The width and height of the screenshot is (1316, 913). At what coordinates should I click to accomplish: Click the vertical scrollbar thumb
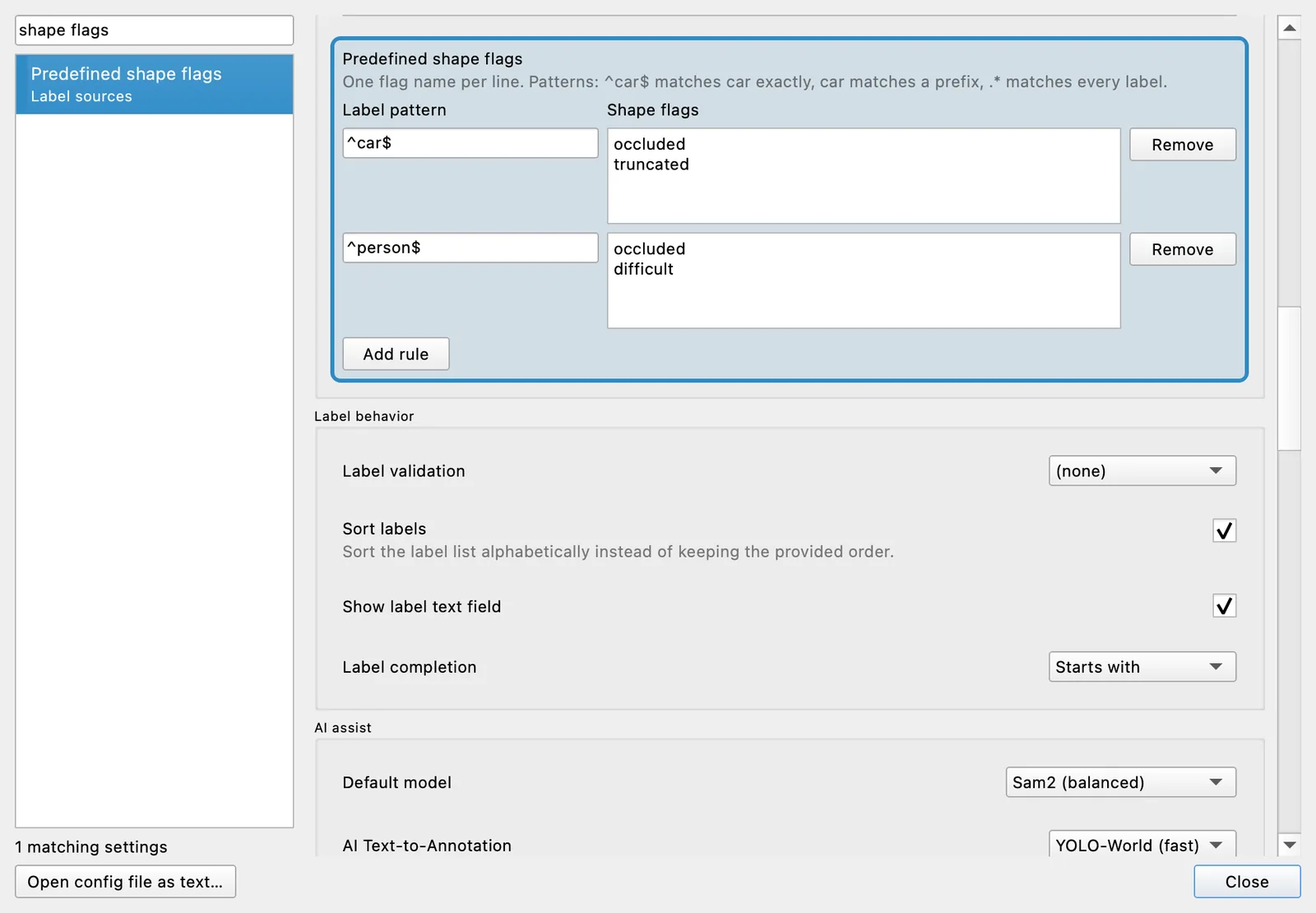pos(1289,378)
